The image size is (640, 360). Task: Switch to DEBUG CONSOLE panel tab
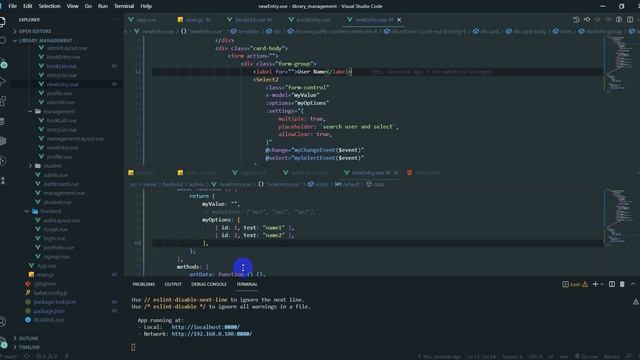(209, 284)
